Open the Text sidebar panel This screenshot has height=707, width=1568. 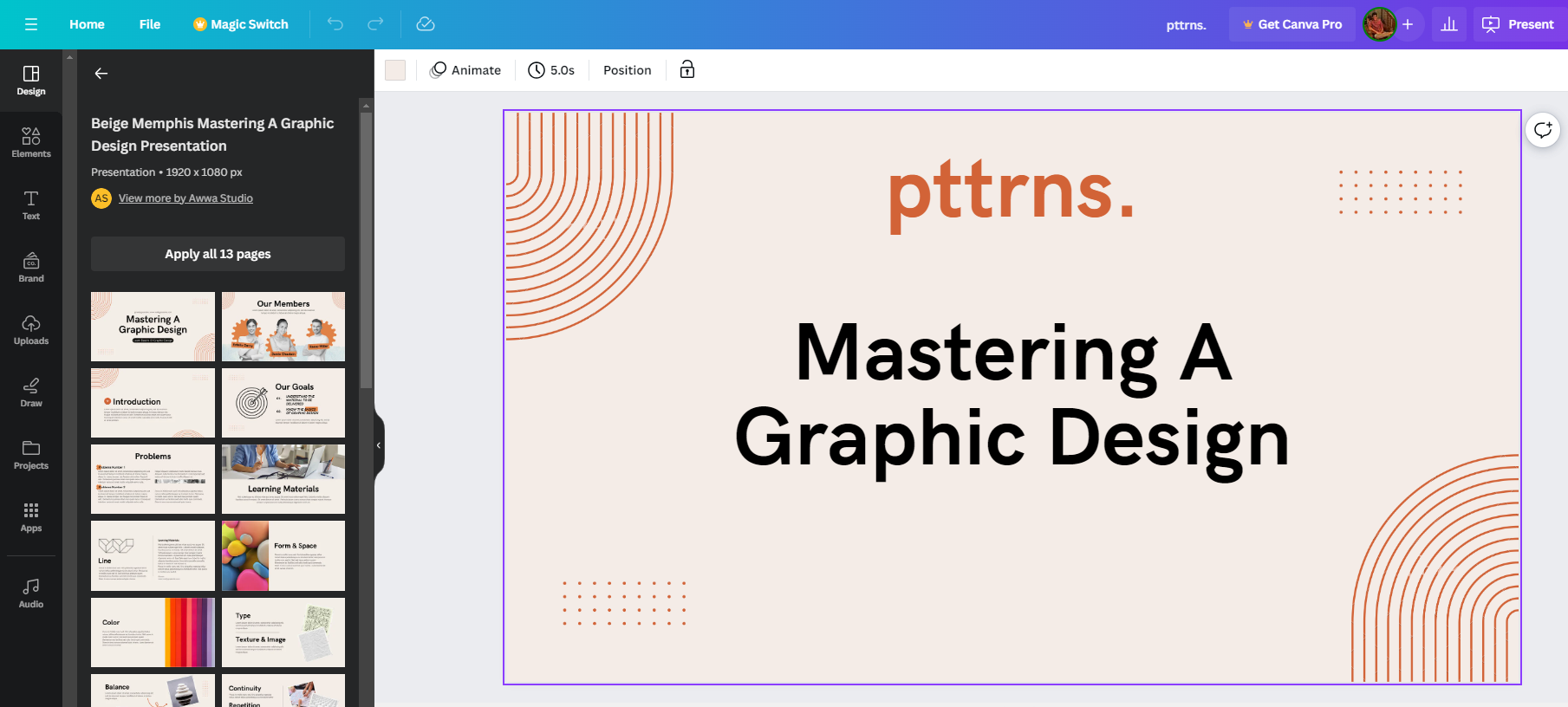pyautogui.click(x=31, y=205)
